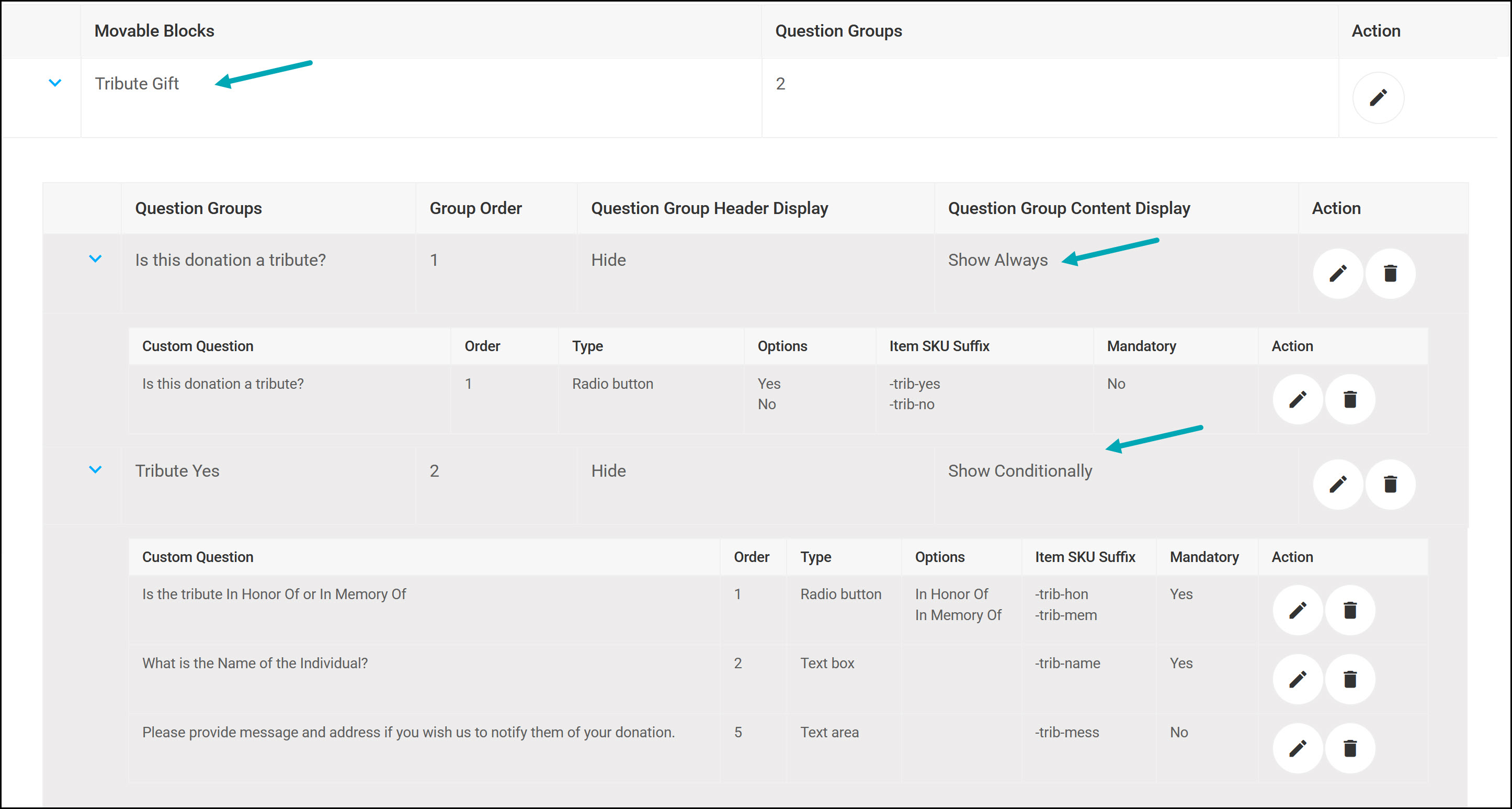The height and width of the screenshot is (809, 1512).
Task: Click the 'Show Conditionally' content display value
Action: [1019, 471]
